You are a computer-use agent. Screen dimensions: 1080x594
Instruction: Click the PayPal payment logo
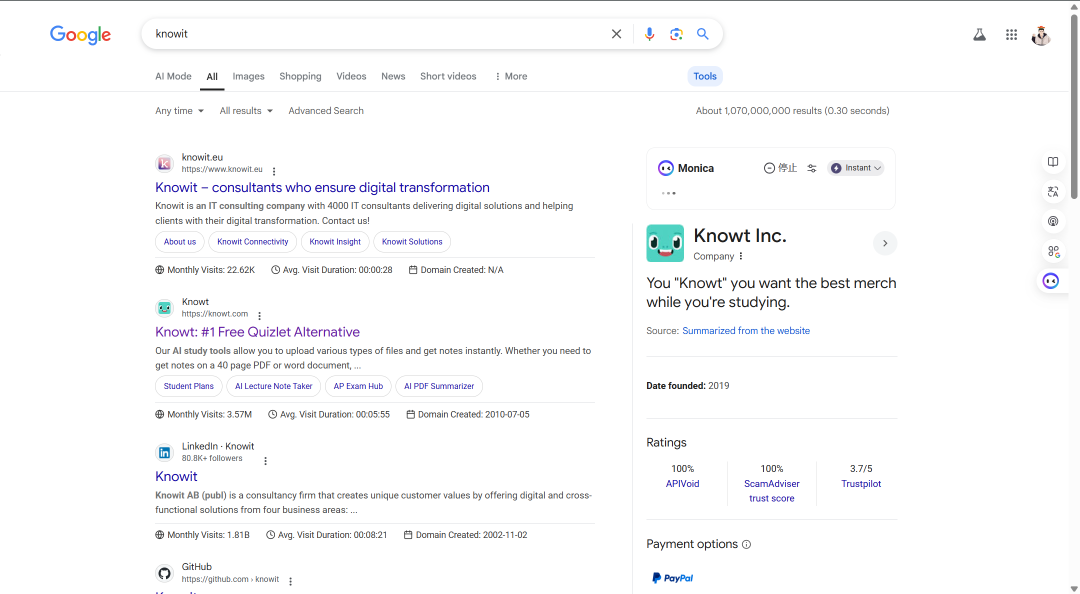(672, 578)
